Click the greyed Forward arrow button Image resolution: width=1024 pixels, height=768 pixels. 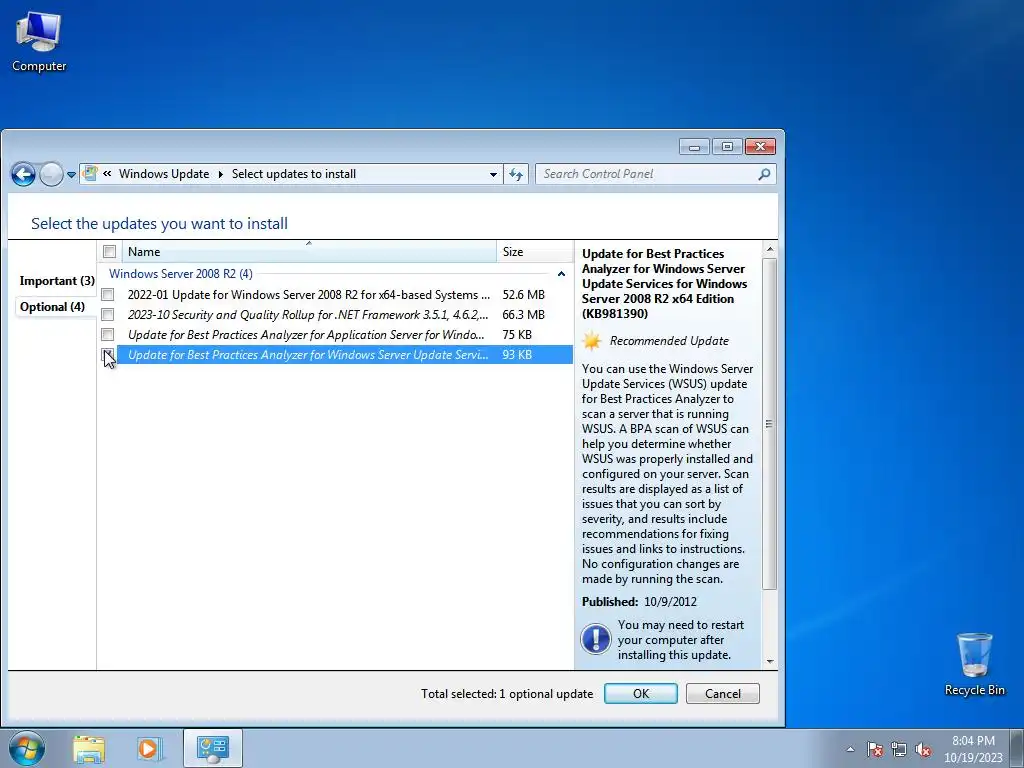coord(51,174)
